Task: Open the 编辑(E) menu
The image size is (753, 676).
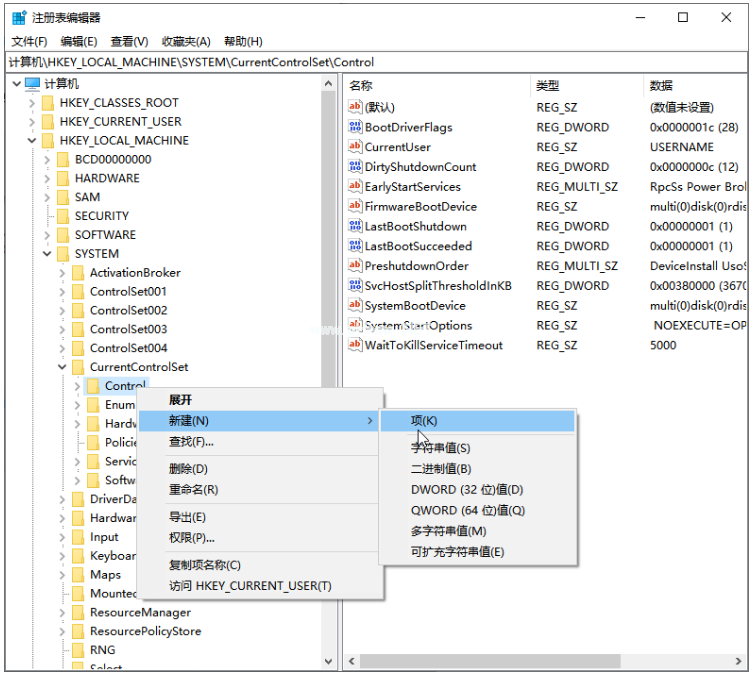Action: 79,41
